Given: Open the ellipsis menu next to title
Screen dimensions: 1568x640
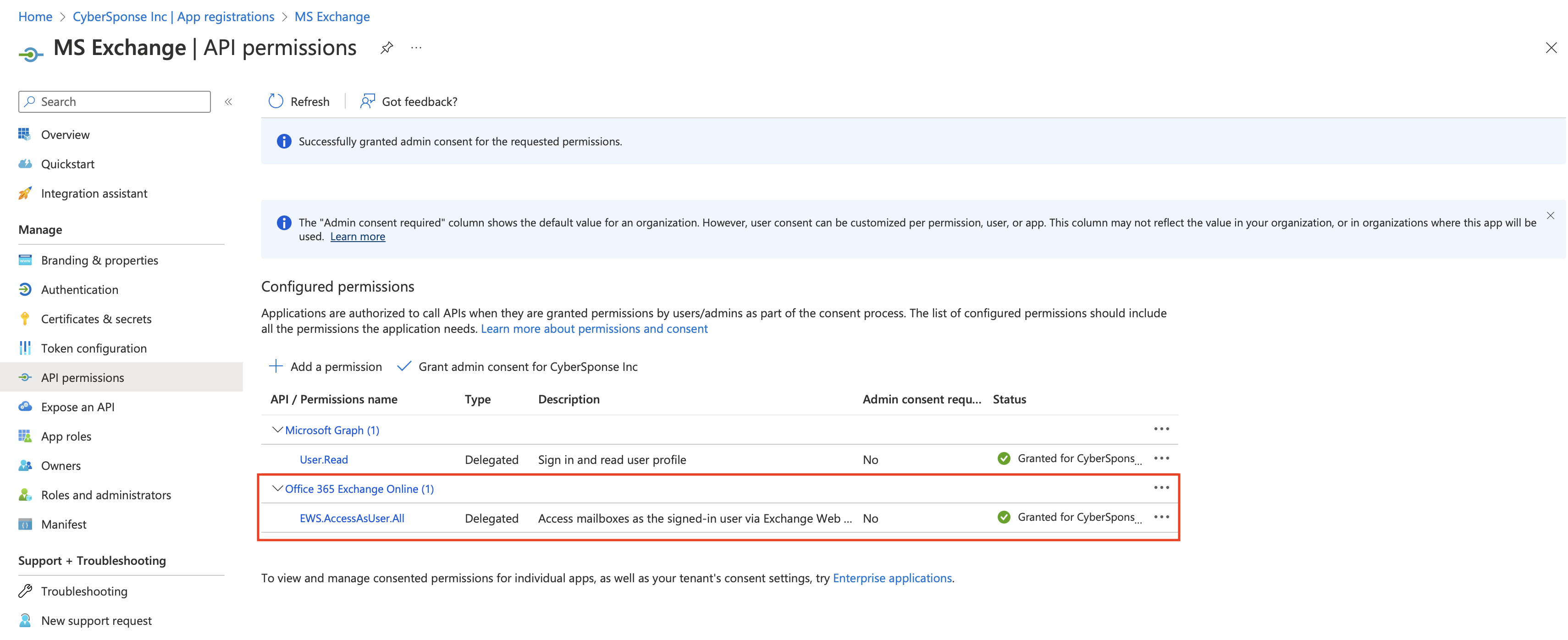Looking at the screenshot, I should coord(416,48).
